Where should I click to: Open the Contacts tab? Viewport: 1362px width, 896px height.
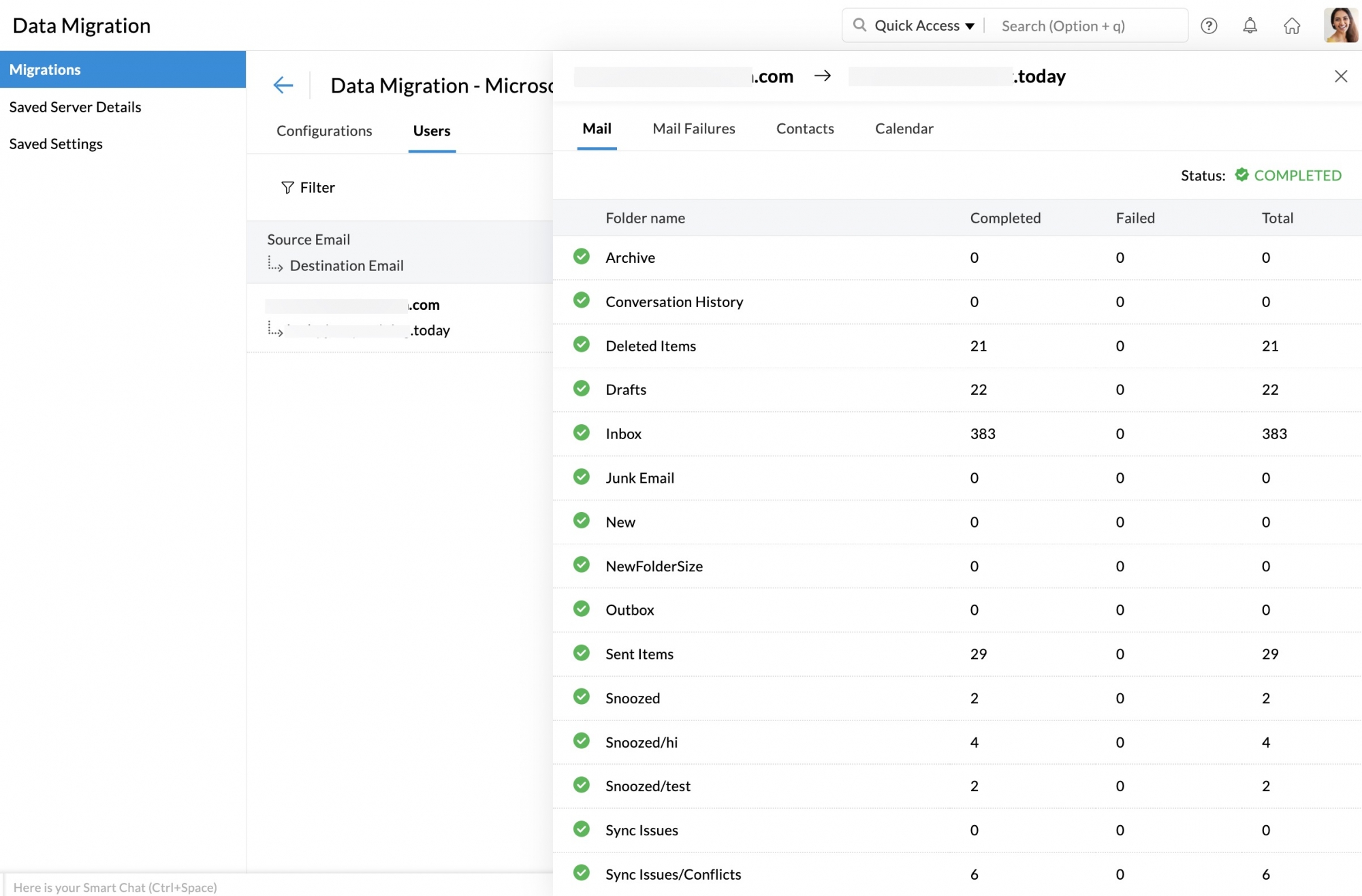tap(805, 129)
